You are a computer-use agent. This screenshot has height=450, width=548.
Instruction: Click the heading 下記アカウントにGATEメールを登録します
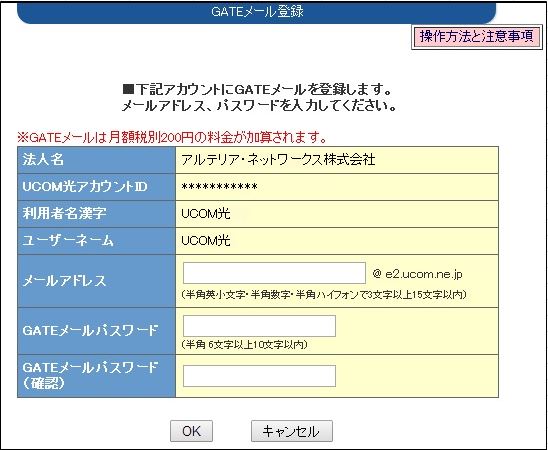pyautogui.click(x=257, y=90)
